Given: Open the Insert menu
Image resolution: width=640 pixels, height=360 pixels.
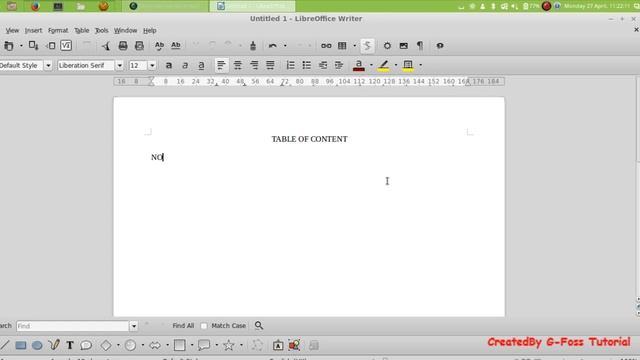Looking at the screenshot, I should 33,31.
